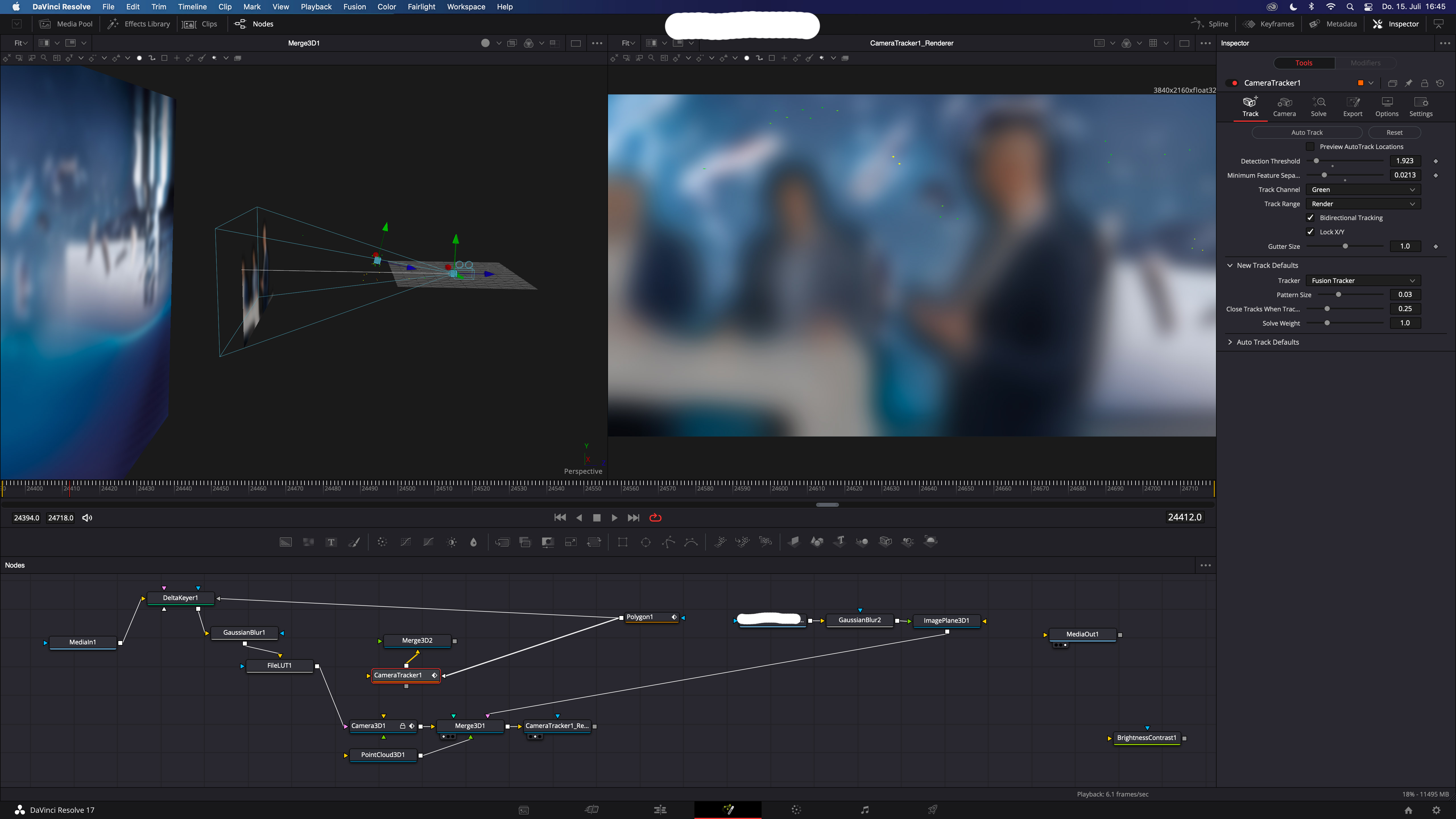Toggle the Media Pool panel
Screen dimensions: 1456x819
click(x=66, y=24)
